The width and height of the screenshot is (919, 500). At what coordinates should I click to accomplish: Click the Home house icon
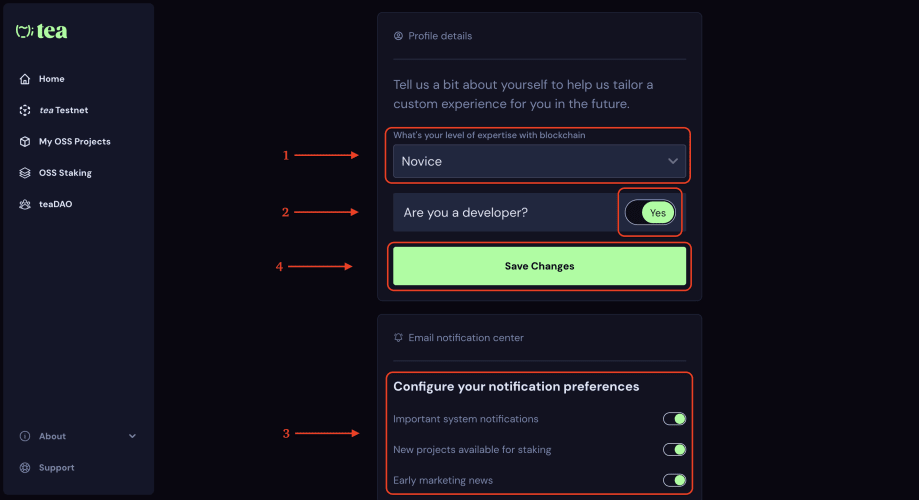25,79
